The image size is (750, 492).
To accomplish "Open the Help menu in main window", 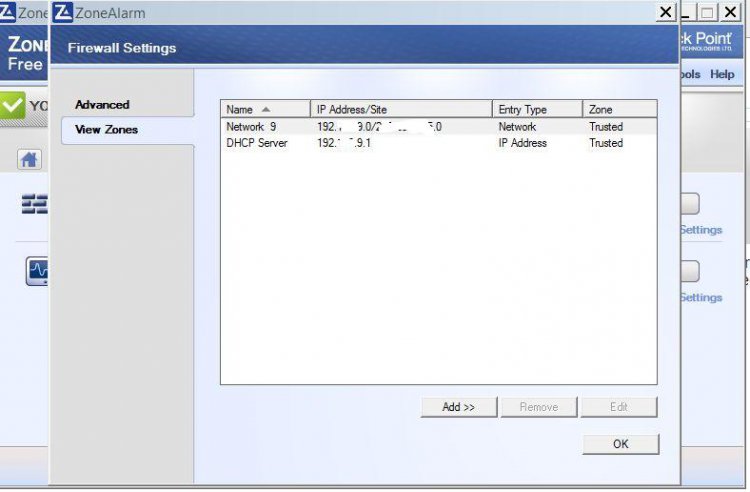I will 722,74.
